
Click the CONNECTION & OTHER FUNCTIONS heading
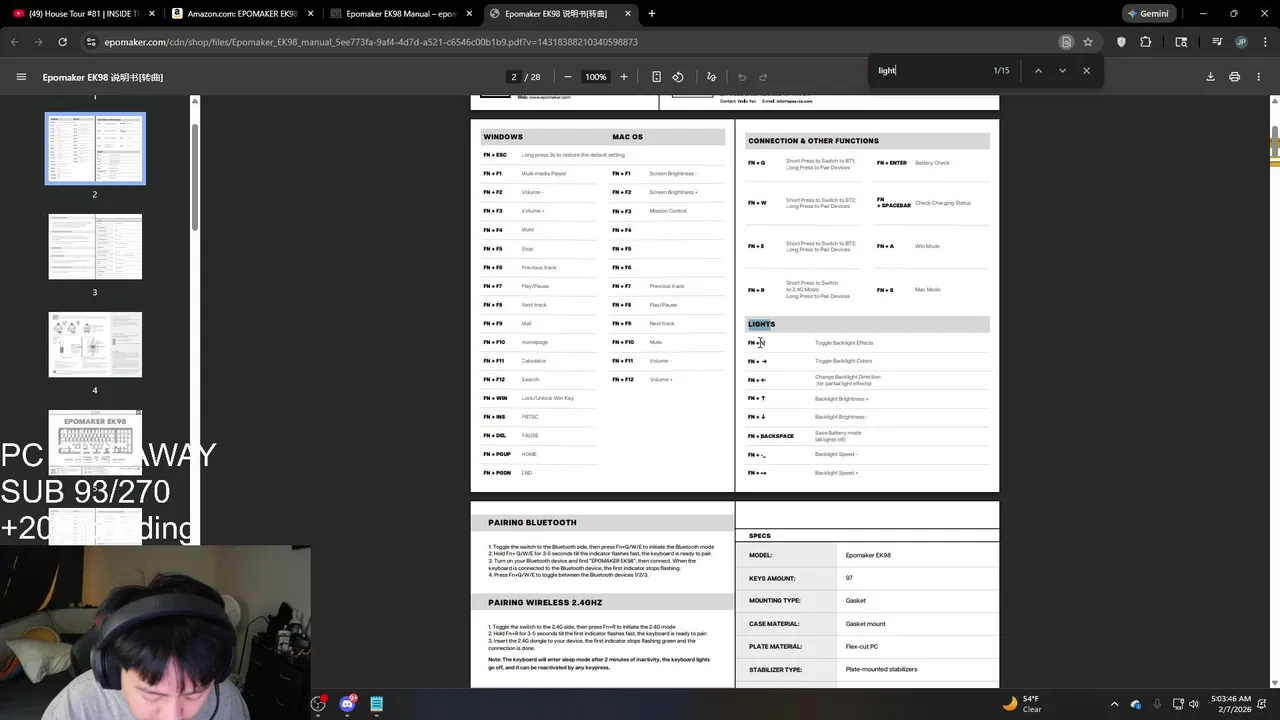(x=813, y=141)
